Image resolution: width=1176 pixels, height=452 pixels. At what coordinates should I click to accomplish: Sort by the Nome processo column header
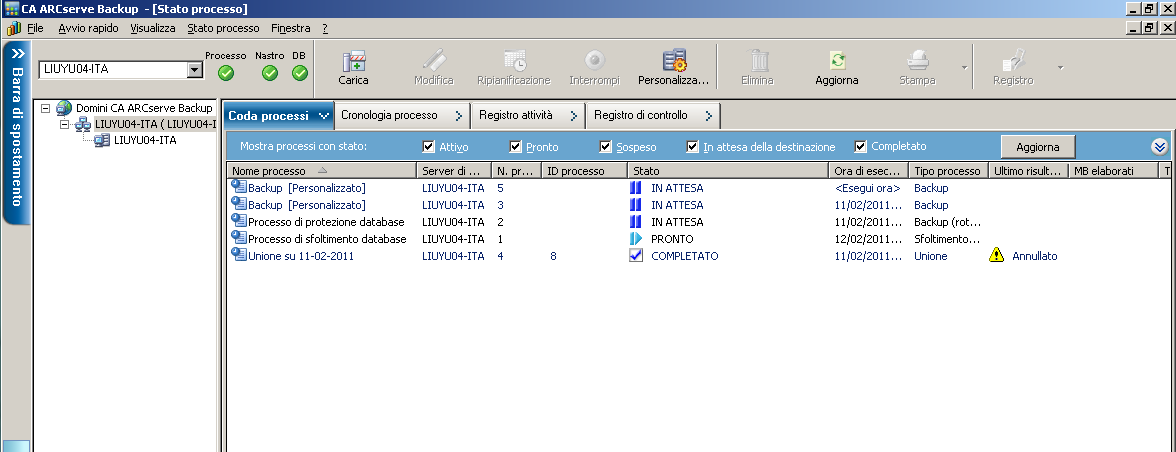321,171
